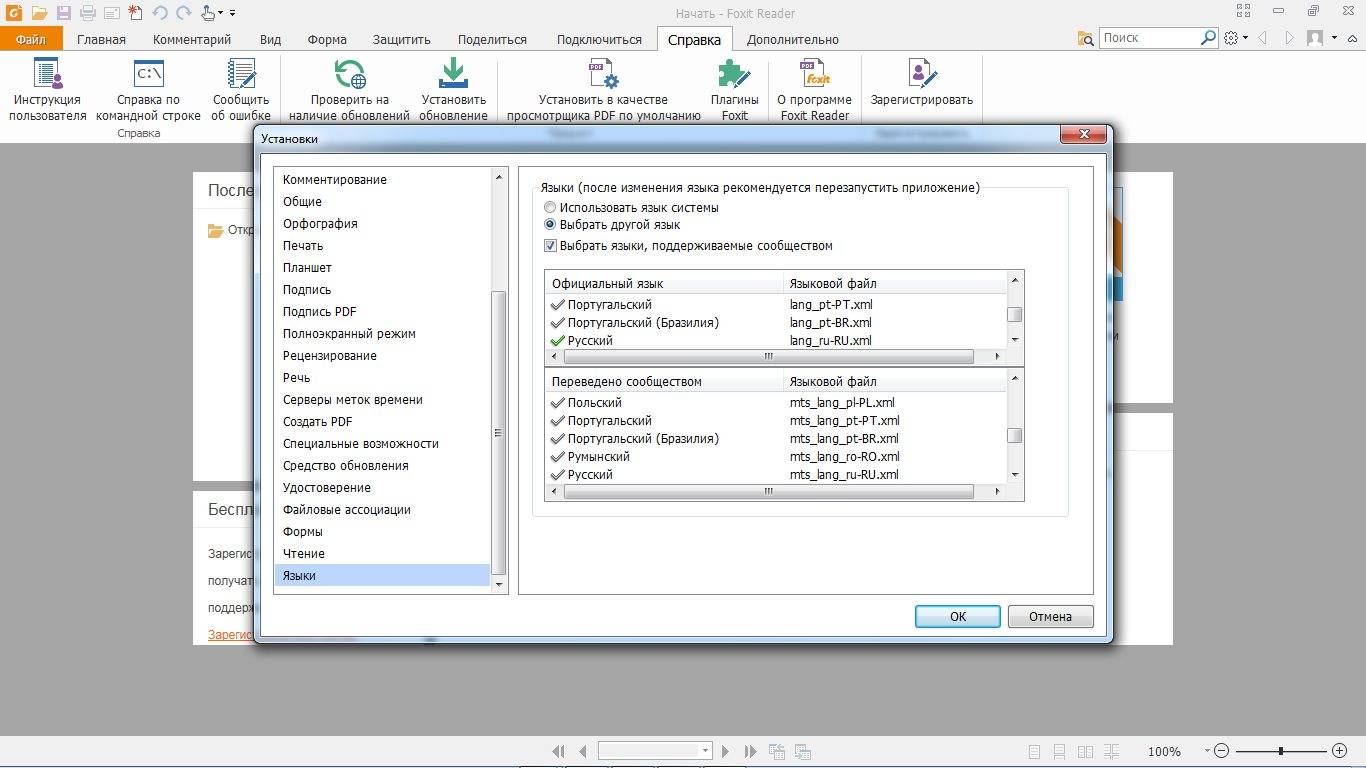Check for updates (Проверить на наличие обновлений)
Screen dimensions: 1366x768
[349, 90]
